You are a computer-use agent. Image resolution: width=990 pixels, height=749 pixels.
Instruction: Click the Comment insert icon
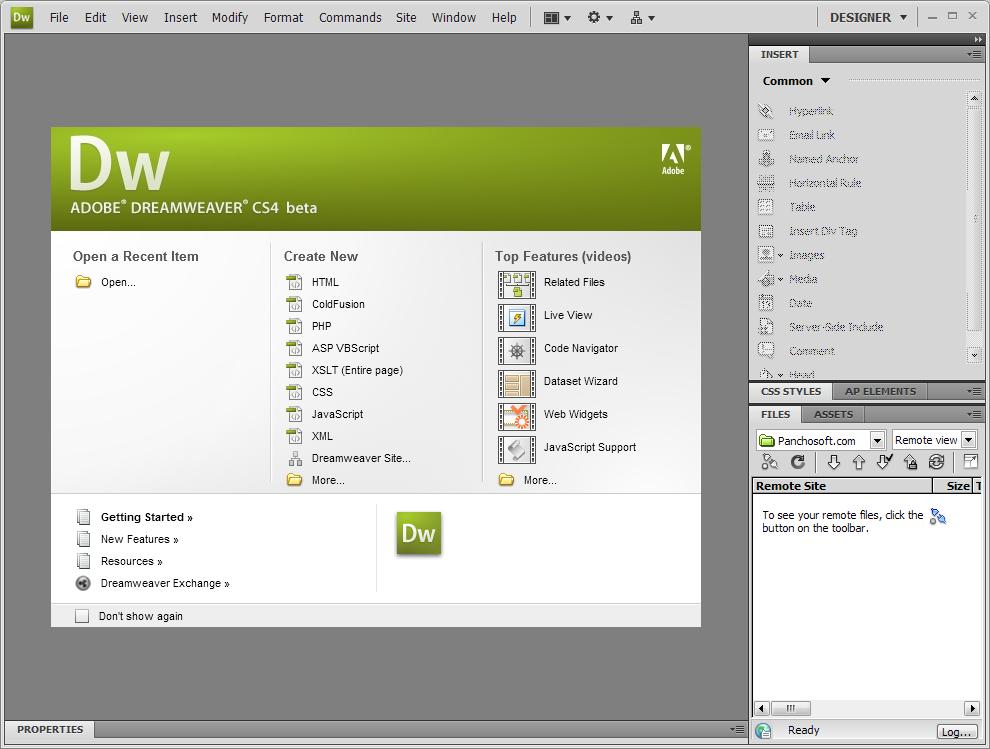[x=766, y=351]
